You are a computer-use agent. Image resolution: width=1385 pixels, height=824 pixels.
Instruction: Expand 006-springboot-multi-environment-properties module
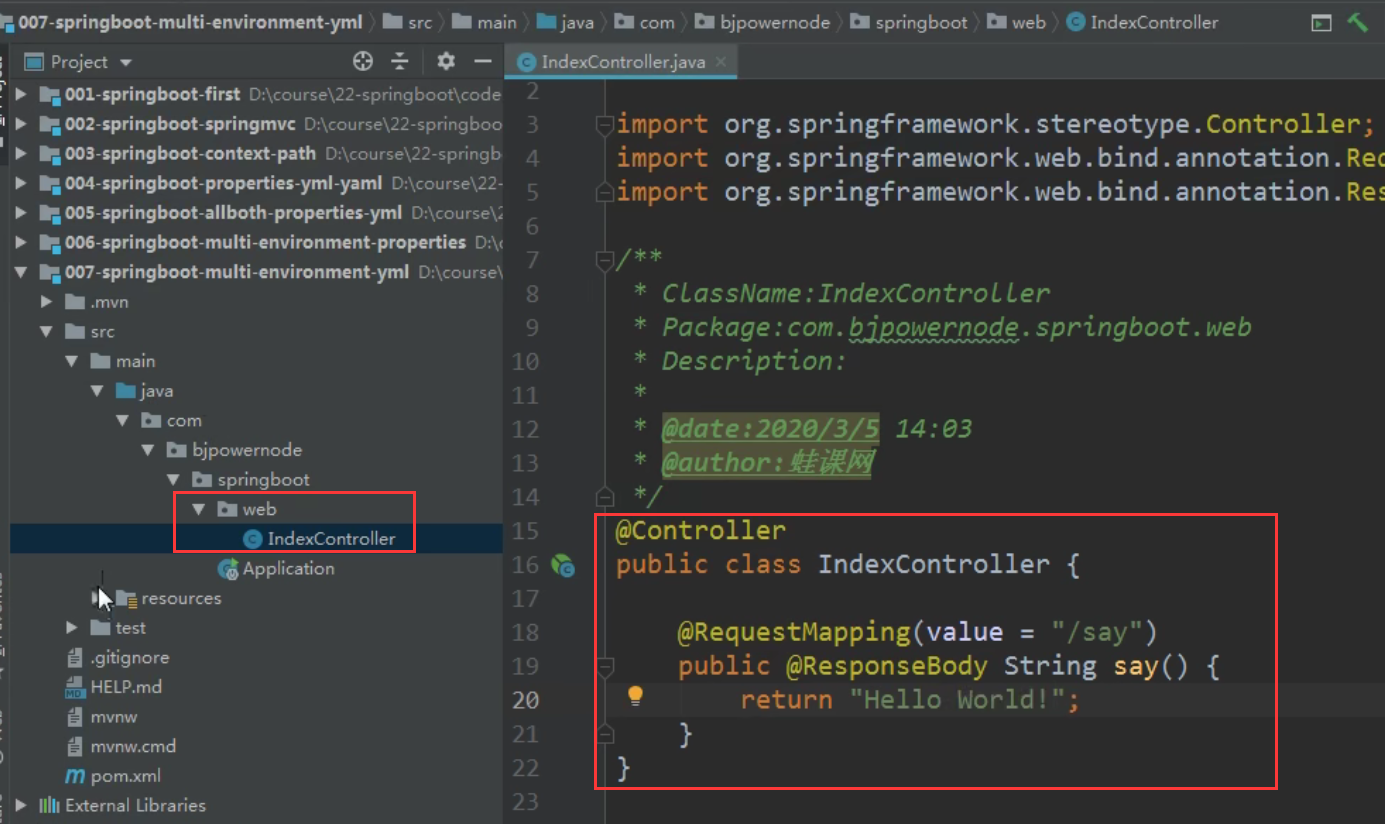coord(22,242)
